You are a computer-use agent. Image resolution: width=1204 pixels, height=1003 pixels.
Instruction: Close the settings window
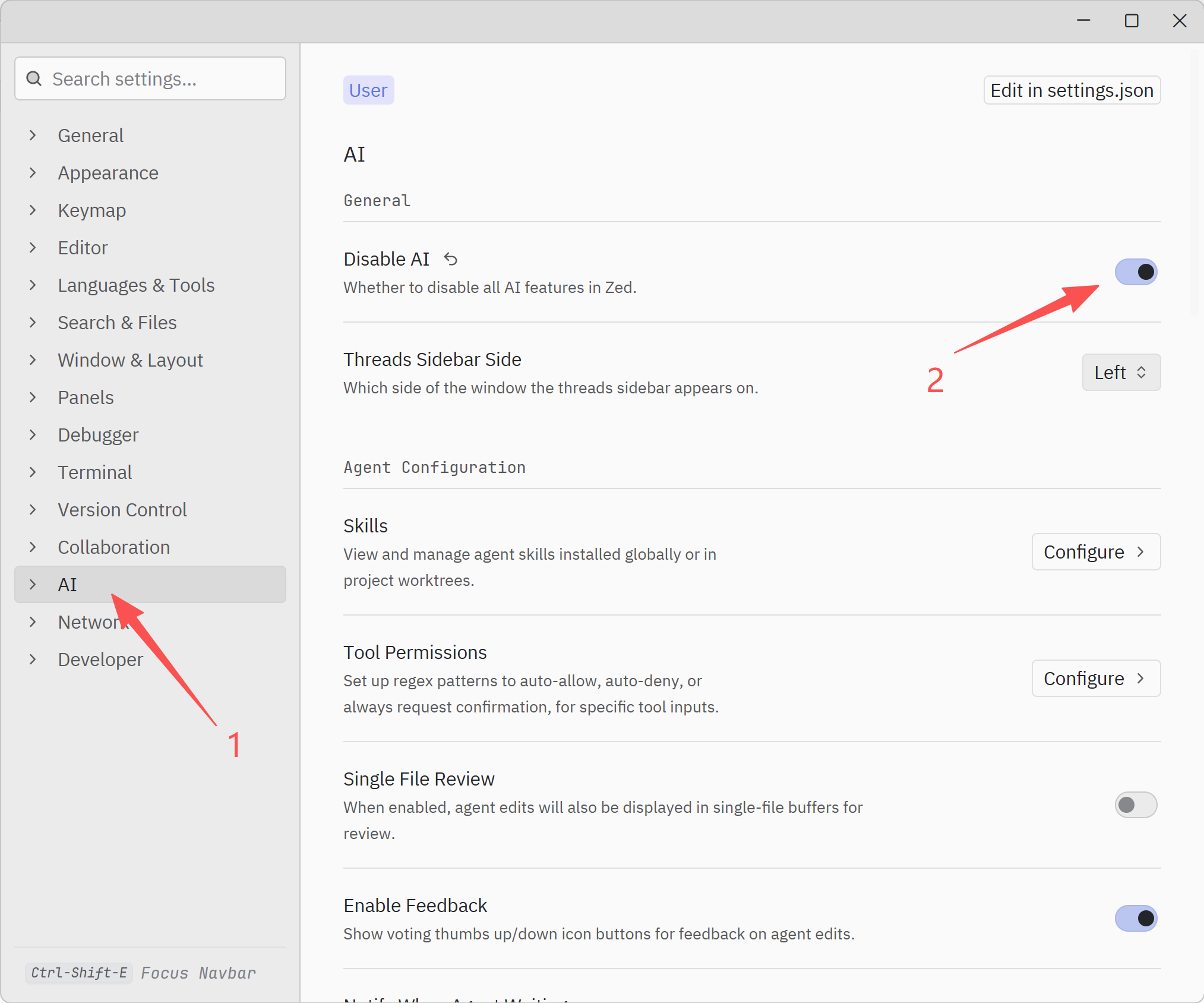pos(1180,21)
